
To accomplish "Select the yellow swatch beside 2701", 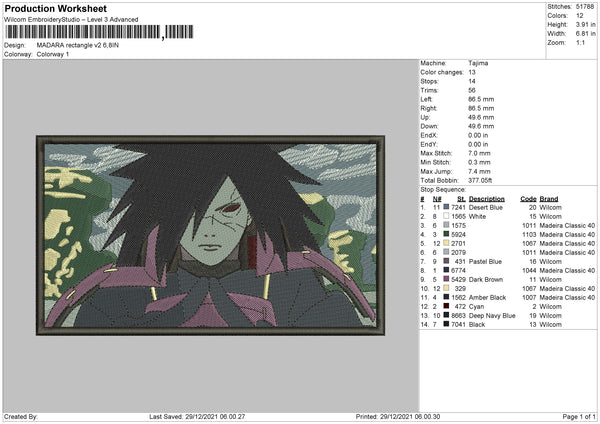I will (x=446, y=243).
